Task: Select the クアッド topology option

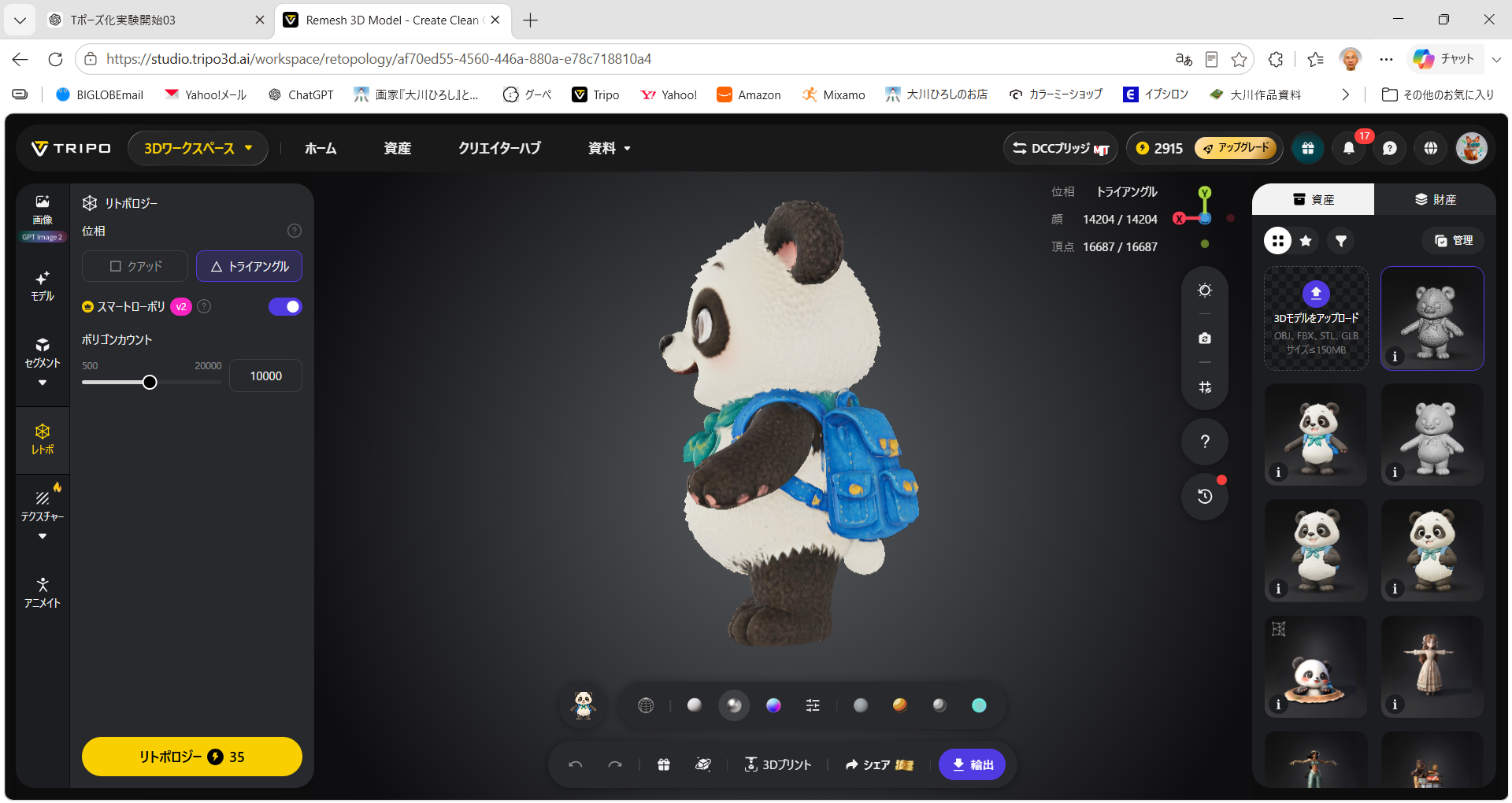Action: pyautogui.click(x=135, y=266)
